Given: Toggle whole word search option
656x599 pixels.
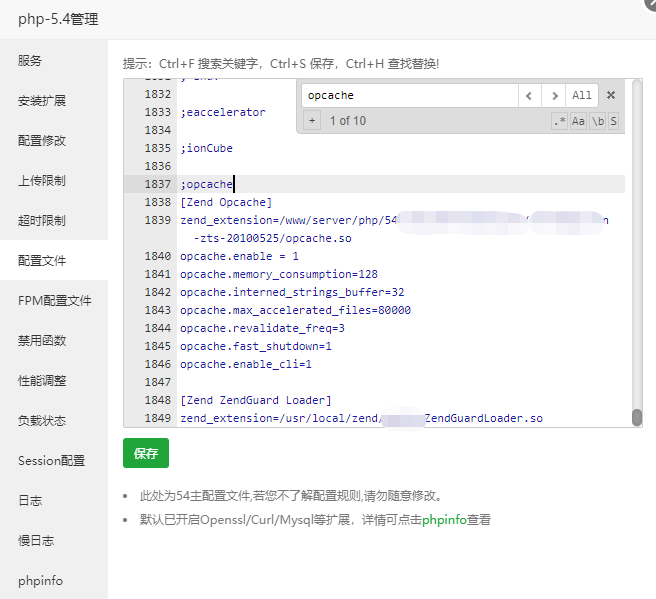Looking at the screenshot, I should click(598, 121).
